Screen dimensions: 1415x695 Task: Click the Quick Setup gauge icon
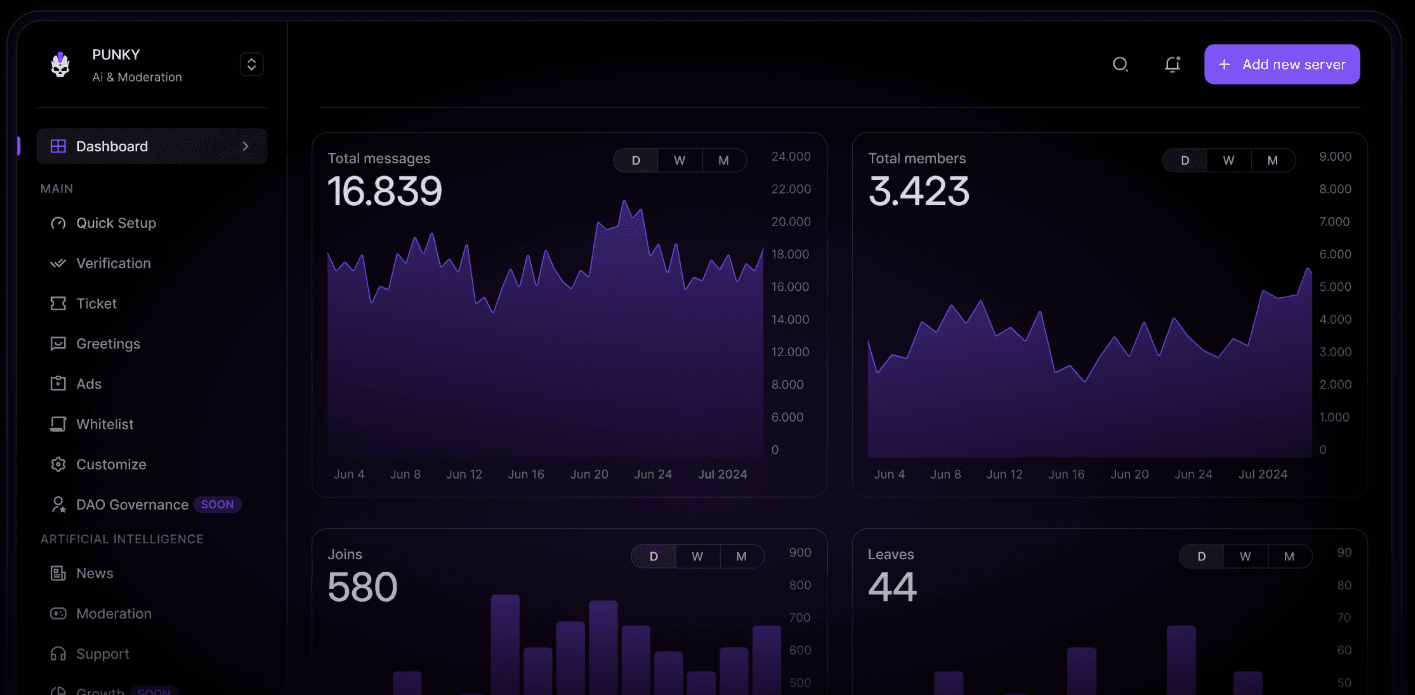point(58,223)
